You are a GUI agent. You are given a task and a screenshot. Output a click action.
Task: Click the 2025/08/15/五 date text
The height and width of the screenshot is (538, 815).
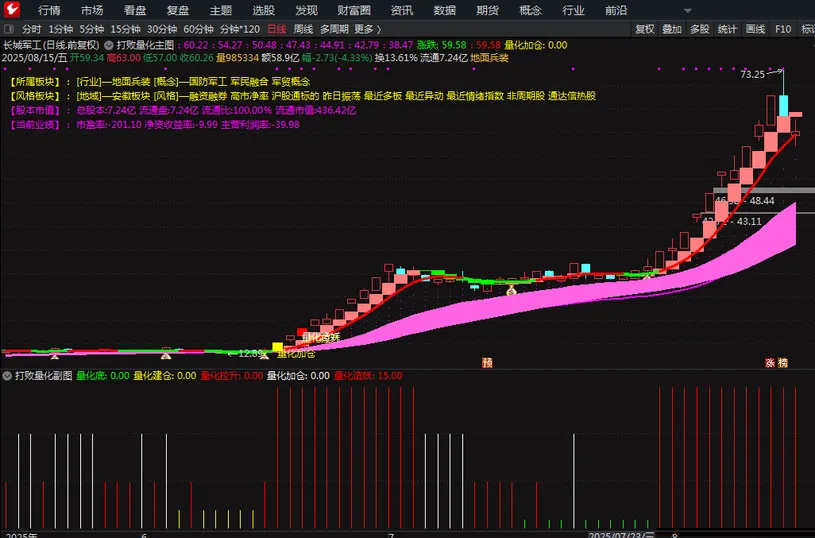[34, 58]
